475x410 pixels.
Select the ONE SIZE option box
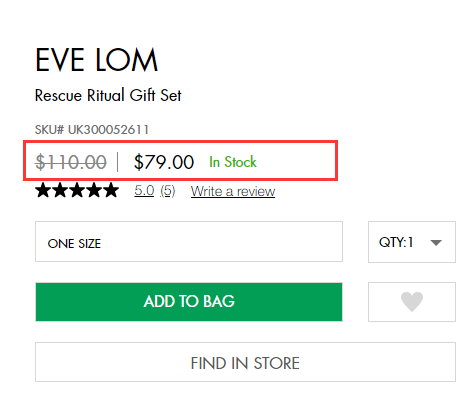point(189,242)
